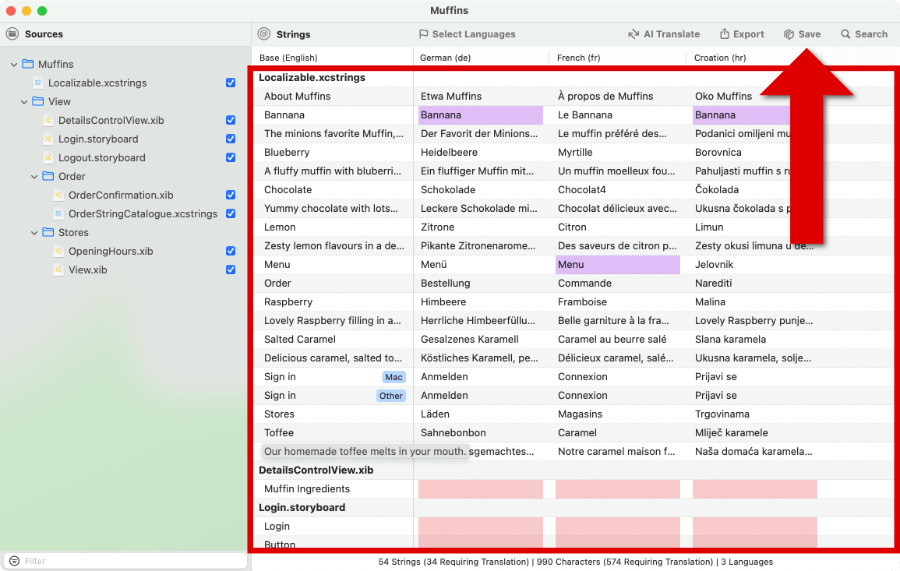Click the Save toolbar icon

pyautogui.click(x=789, y=34)
